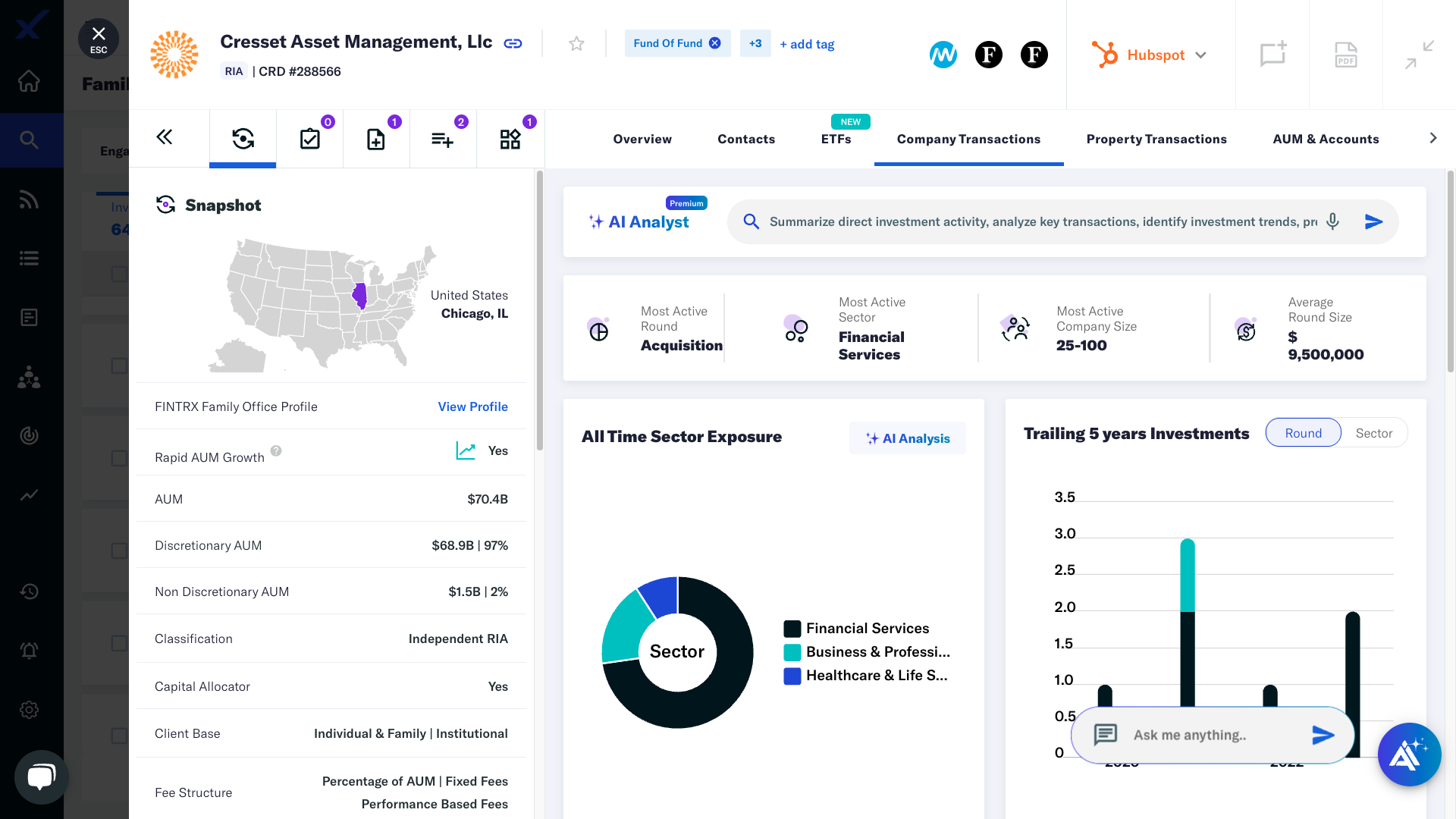1456x819 pixels.
Task: Open the organization hierarchy sidebar icon
Action: (29, 377)
